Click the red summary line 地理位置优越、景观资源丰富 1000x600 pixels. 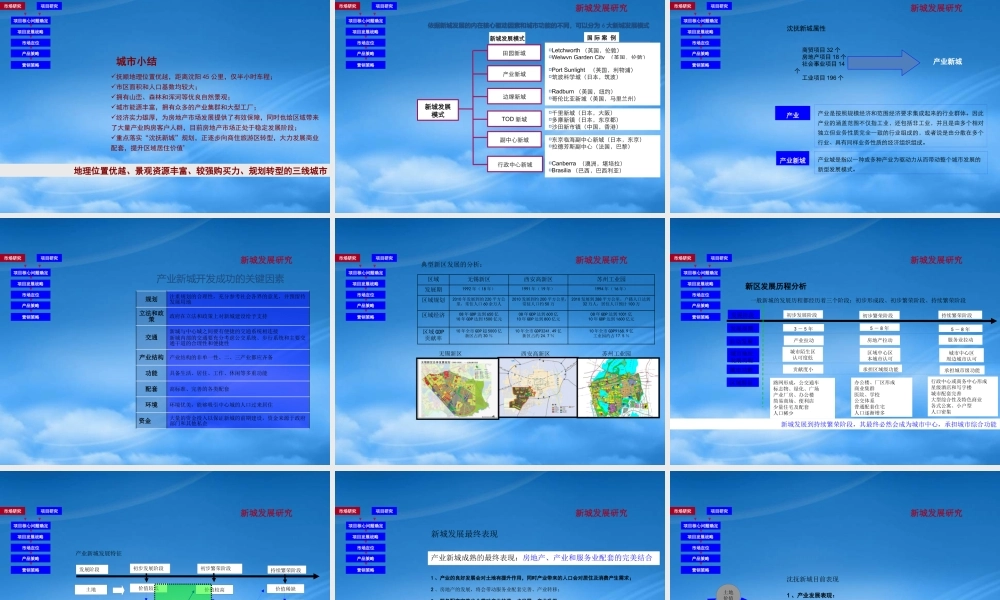tap(200, 171)
